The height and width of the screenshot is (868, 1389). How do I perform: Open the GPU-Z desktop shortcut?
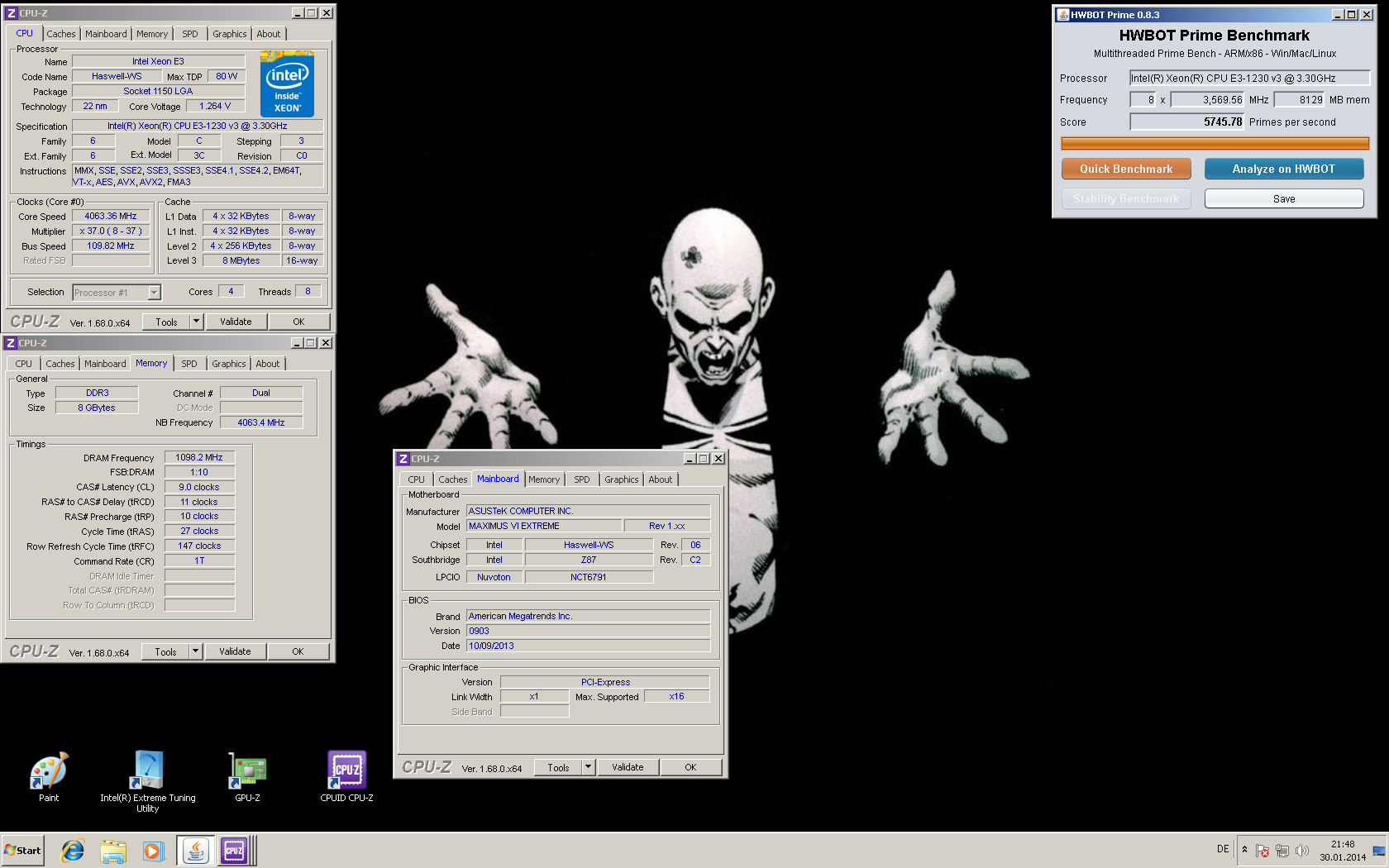click(x=247, y=777)
